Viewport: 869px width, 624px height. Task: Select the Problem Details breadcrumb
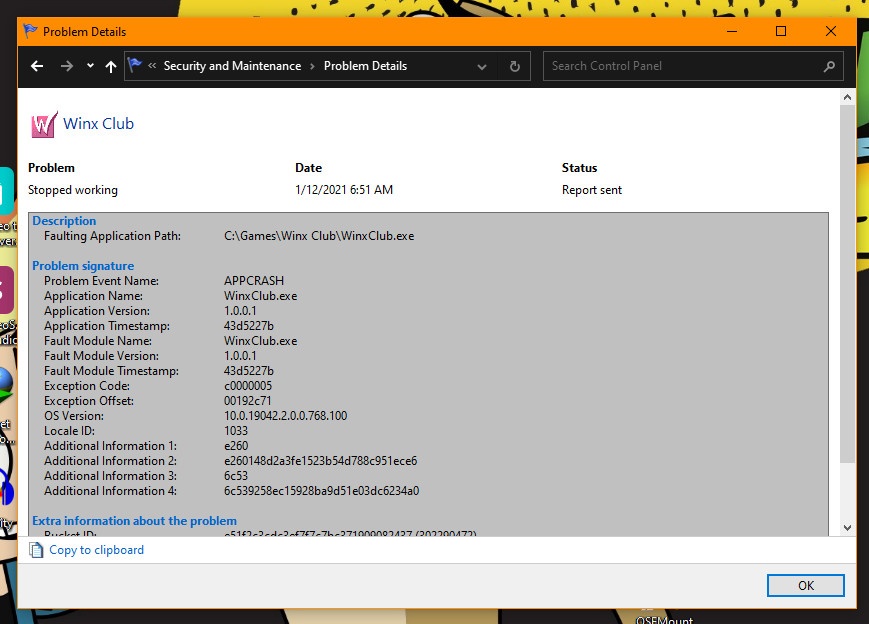click(365, 66)
